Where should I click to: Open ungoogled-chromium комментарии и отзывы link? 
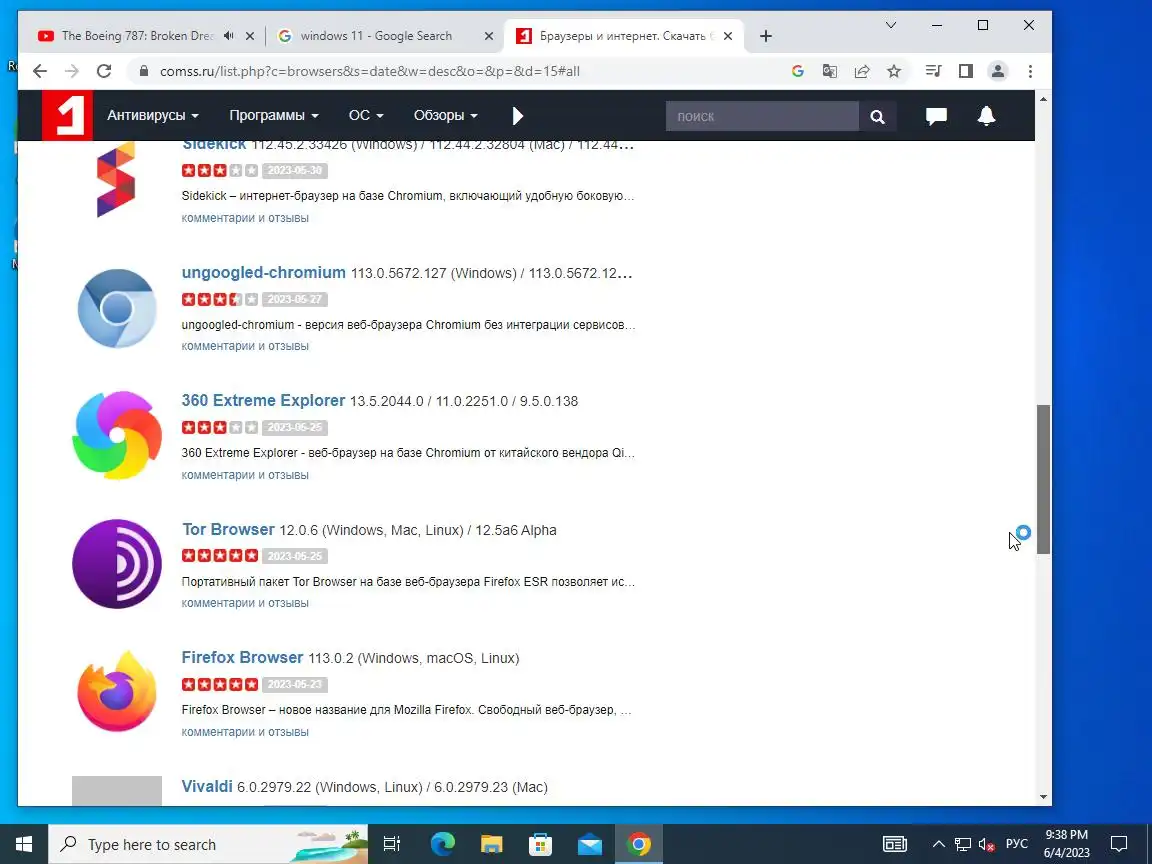pyautogui.click(x=245, y=345)
